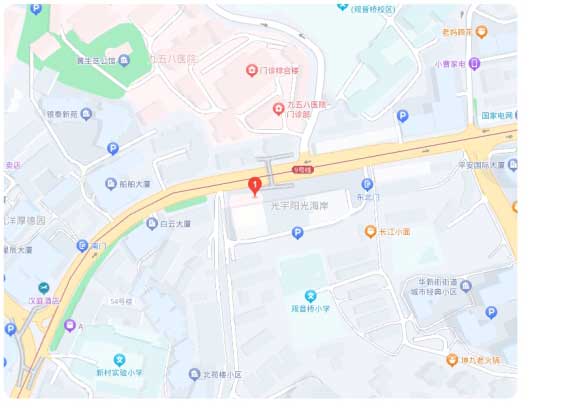Select the parking icon below 光宇阳光海岸
The height and width of the screenshot is (408, 565).
297,233
